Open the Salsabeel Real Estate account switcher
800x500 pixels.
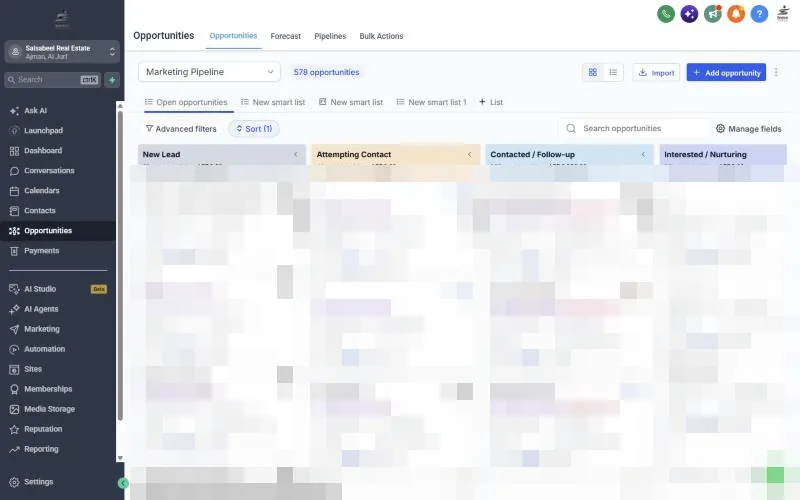point(62,52)
